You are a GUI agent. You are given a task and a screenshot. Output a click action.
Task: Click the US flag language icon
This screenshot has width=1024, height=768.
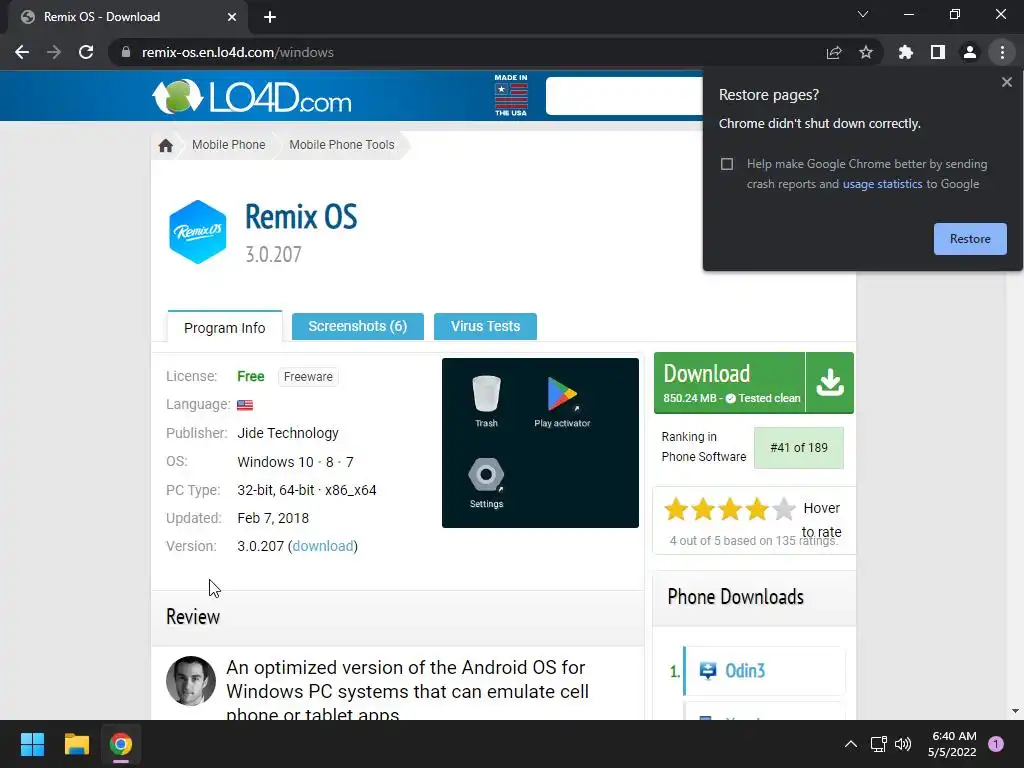click(245, 405)
